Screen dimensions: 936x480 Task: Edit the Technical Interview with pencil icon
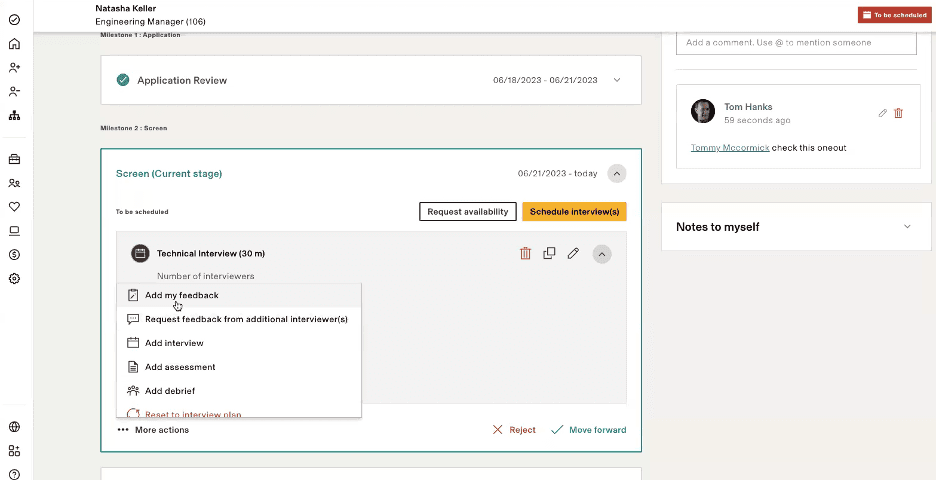(573, 254)
